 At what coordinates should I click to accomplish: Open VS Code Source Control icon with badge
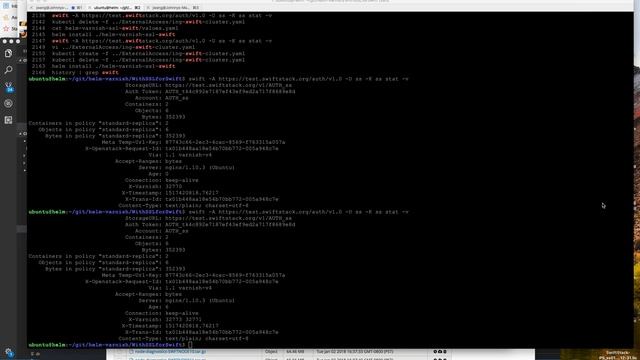(x=9, y=87)
